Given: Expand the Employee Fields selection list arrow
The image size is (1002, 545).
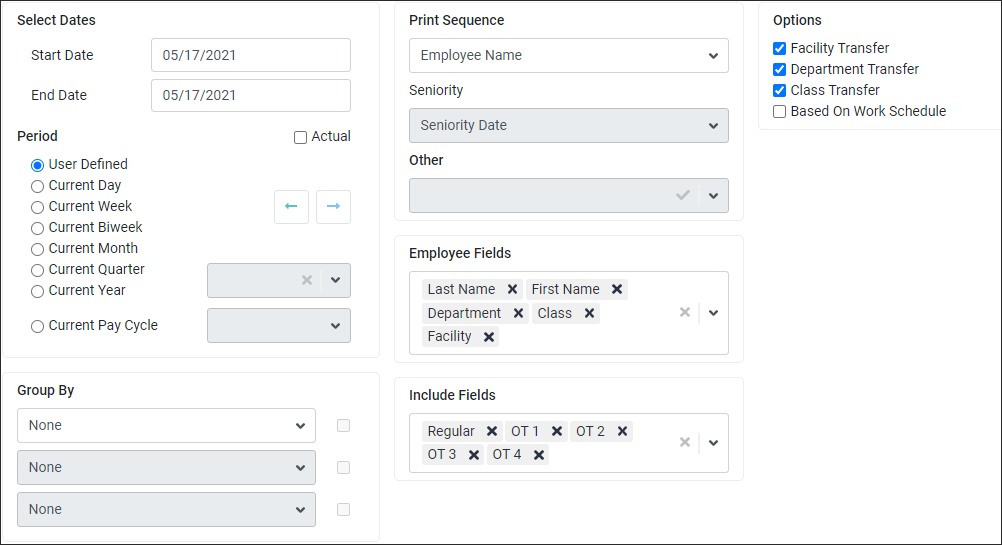Looking at the screenshot, I should 713,313.
